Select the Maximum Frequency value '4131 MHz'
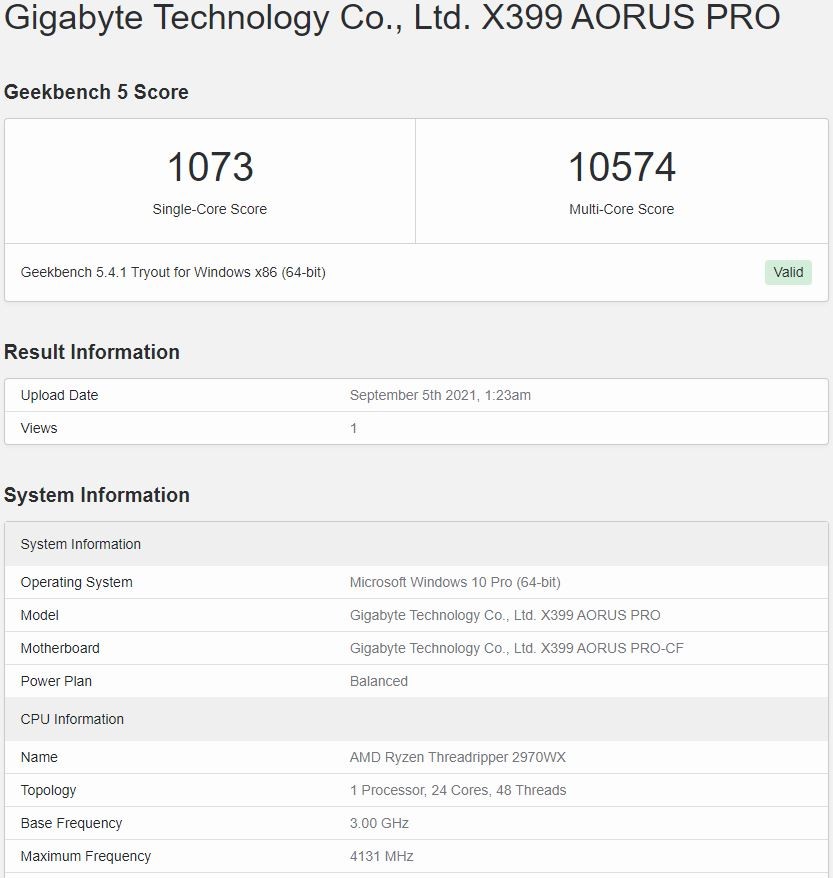This screenshot has width=833, height=878. [x=381, y=856]
